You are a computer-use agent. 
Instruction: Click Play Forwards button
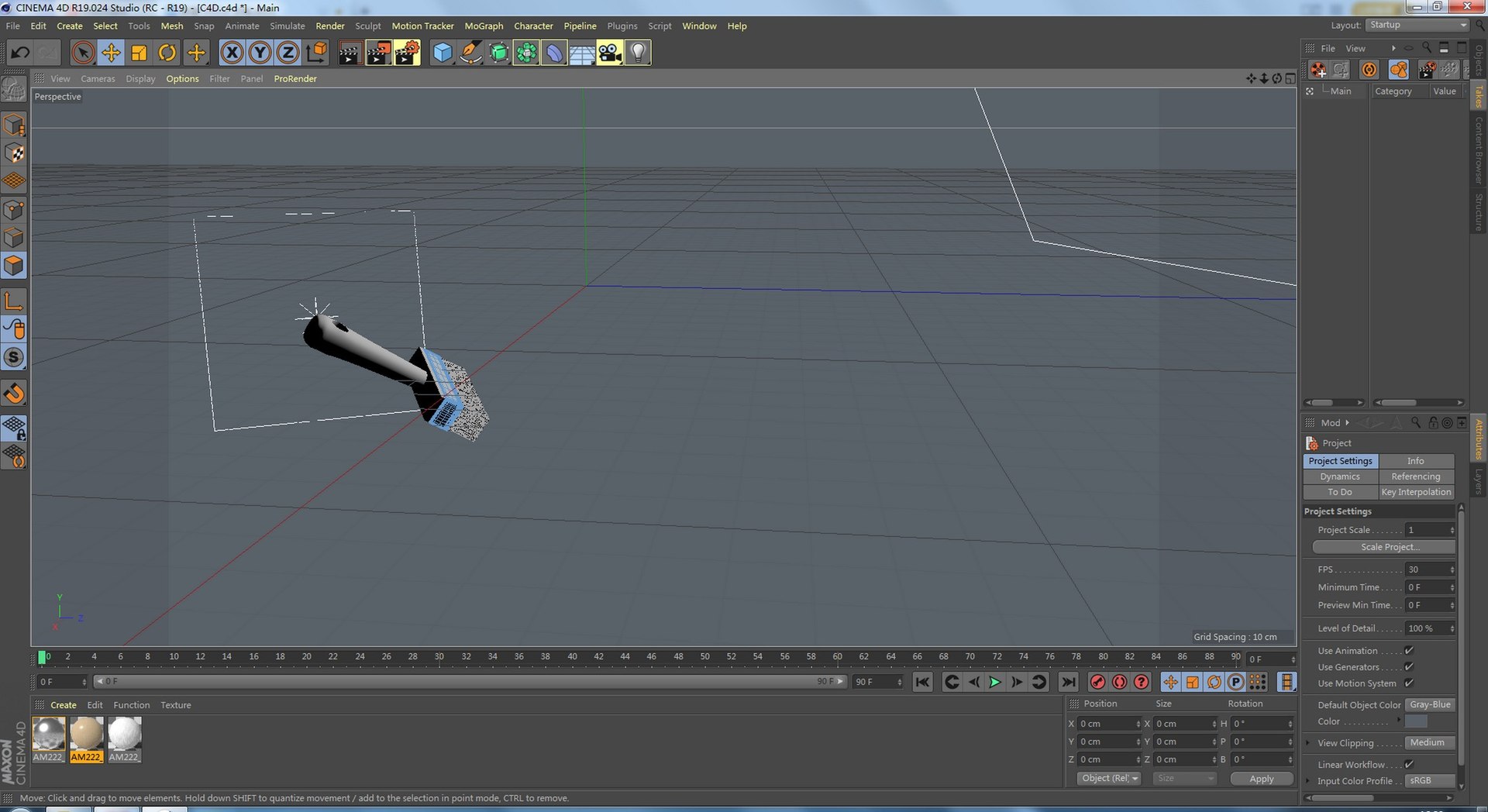click(995, 682)
